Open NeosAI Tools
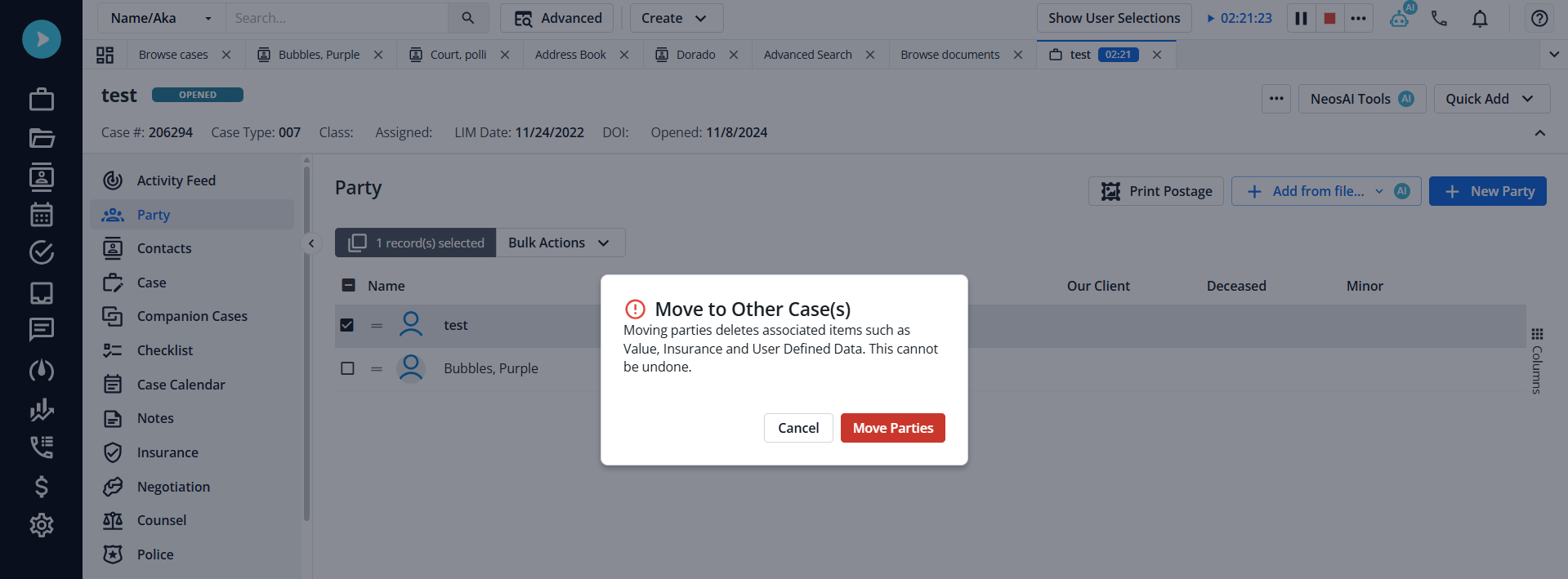This screenshot has height=579, width=1568. (x=1362, y=99)
